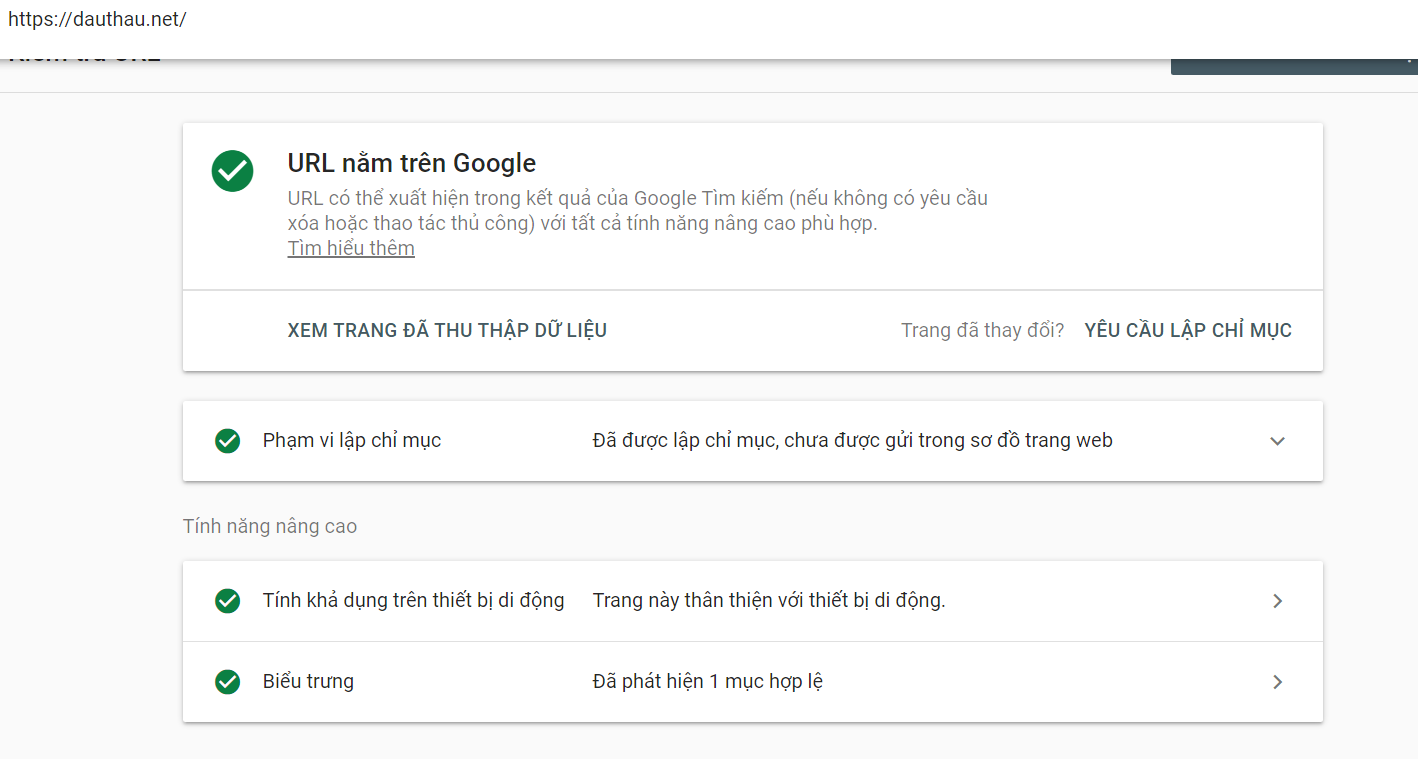Click the text Đã phát hiện 1 mục hợp lệ

point(708,682)
